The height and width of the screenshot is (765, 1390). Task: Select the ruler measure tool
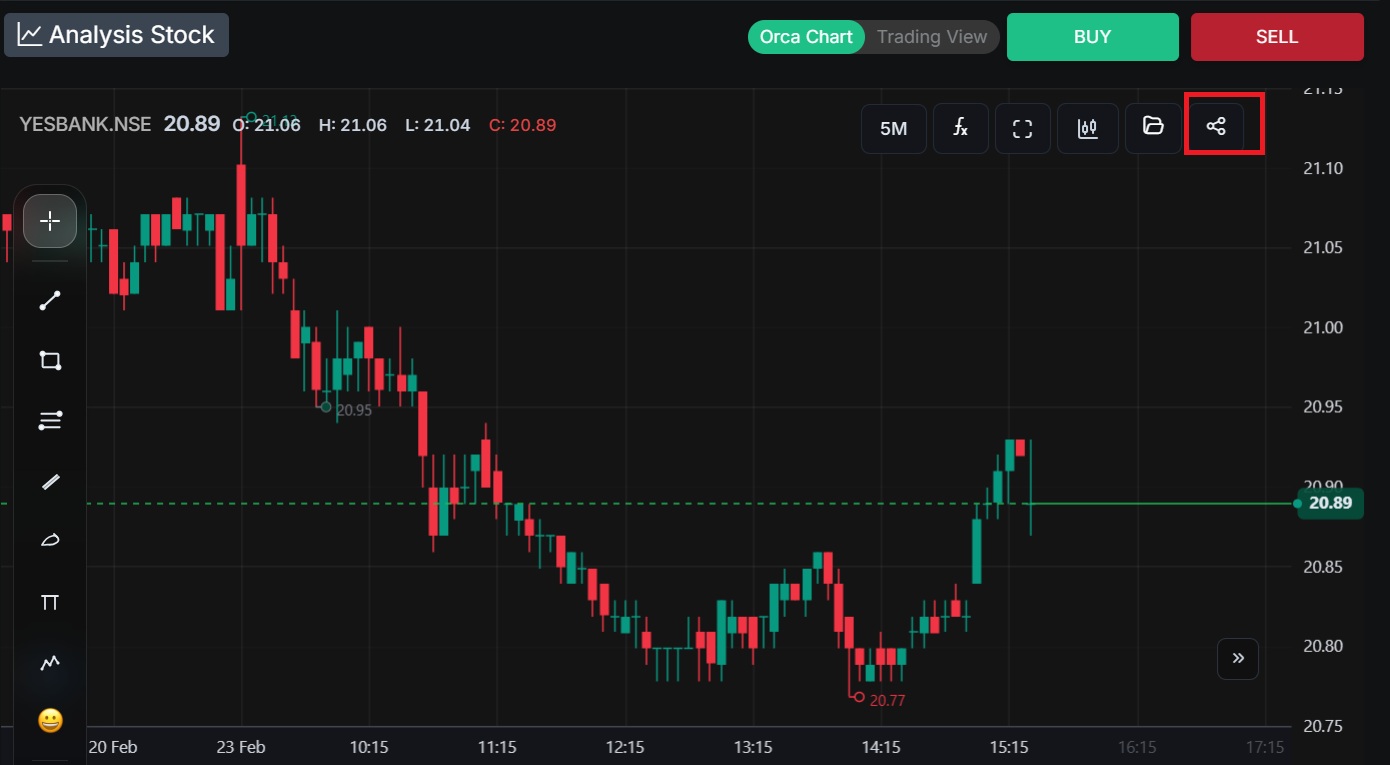point(50,482)
